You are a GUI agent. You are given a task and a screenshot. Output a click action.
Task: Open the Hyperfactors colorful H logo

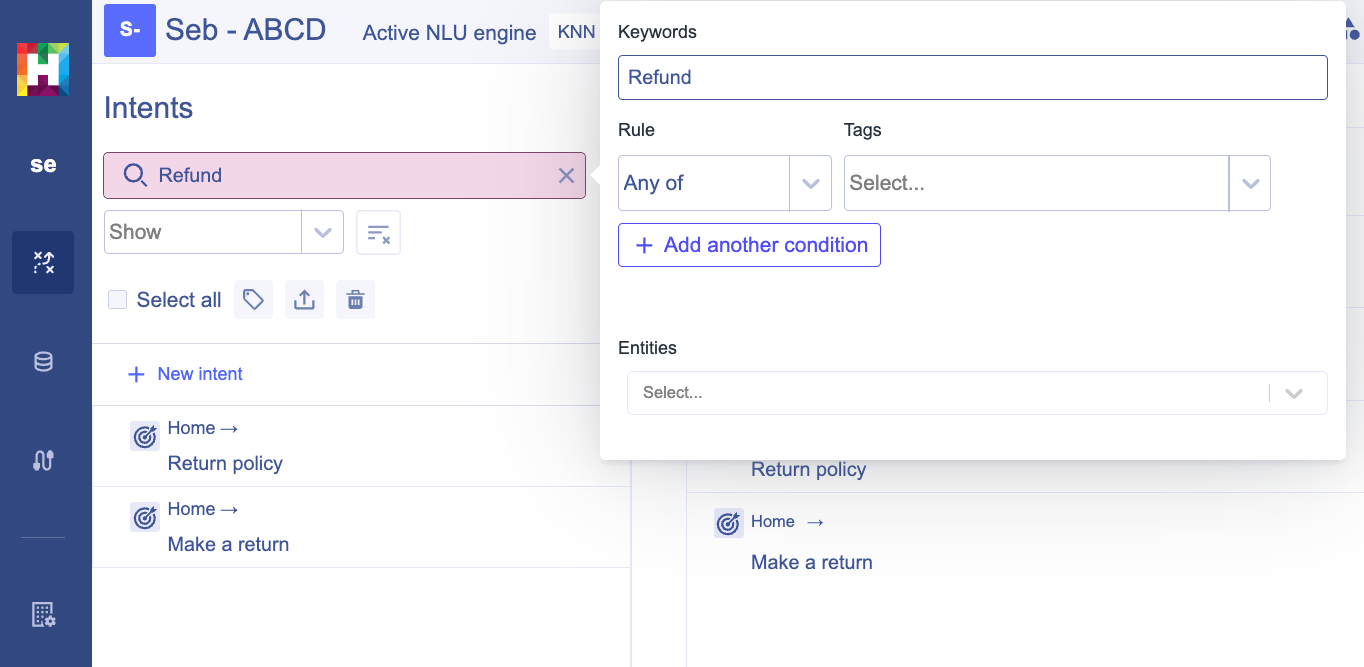[x=43, y=70]
